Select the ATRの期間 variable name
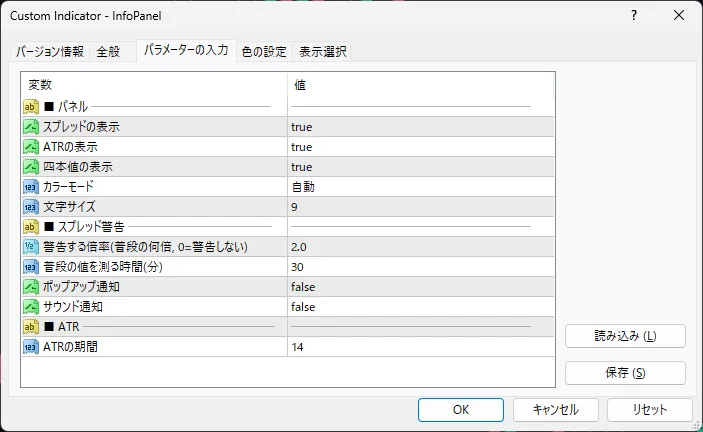The height and width of the screenshot is (432, 703). [x=70, y=347]
